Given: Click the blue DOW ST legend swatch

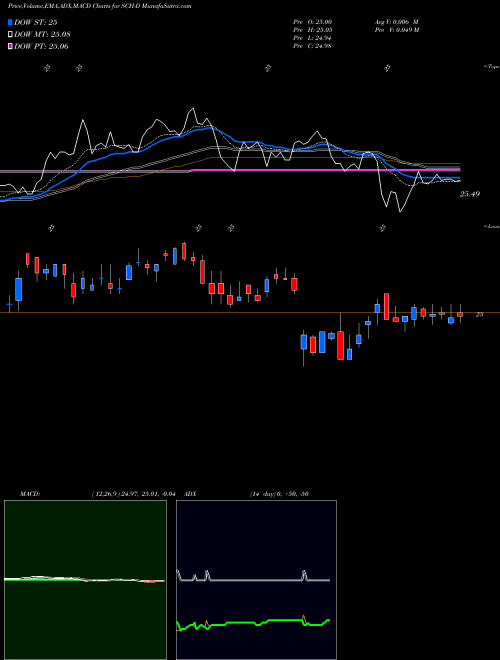Looking at the screenshot, I should [x=11, y=22].
